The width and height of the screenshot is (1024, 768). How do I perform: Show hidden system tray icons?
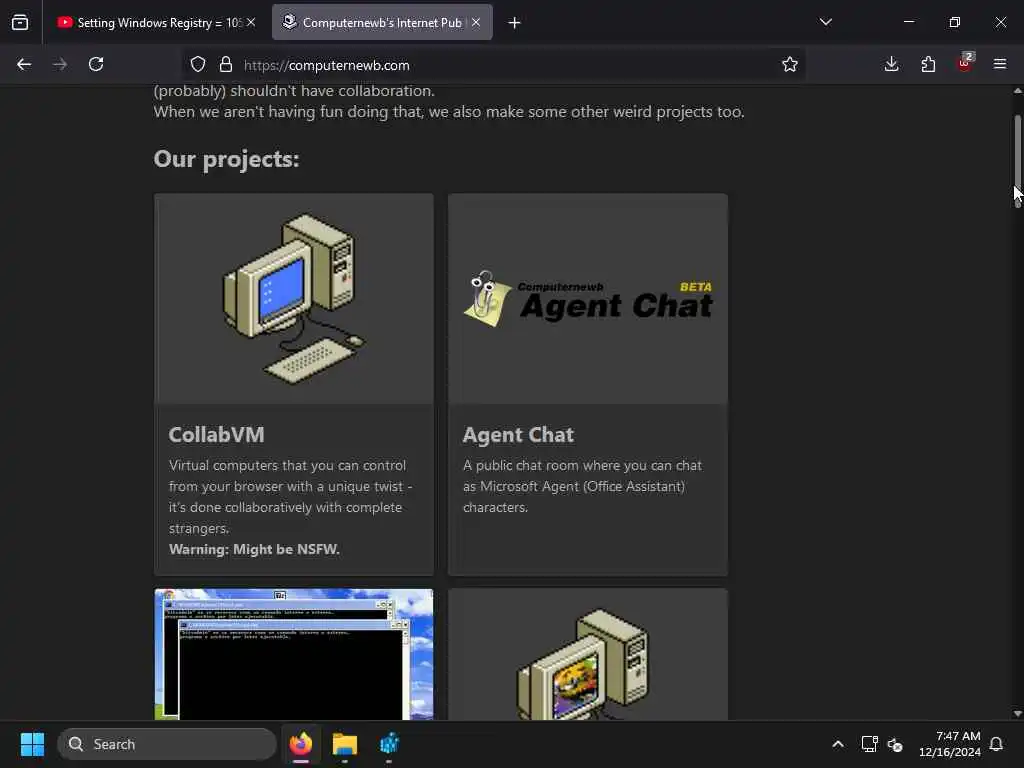(x=838, y=744)
